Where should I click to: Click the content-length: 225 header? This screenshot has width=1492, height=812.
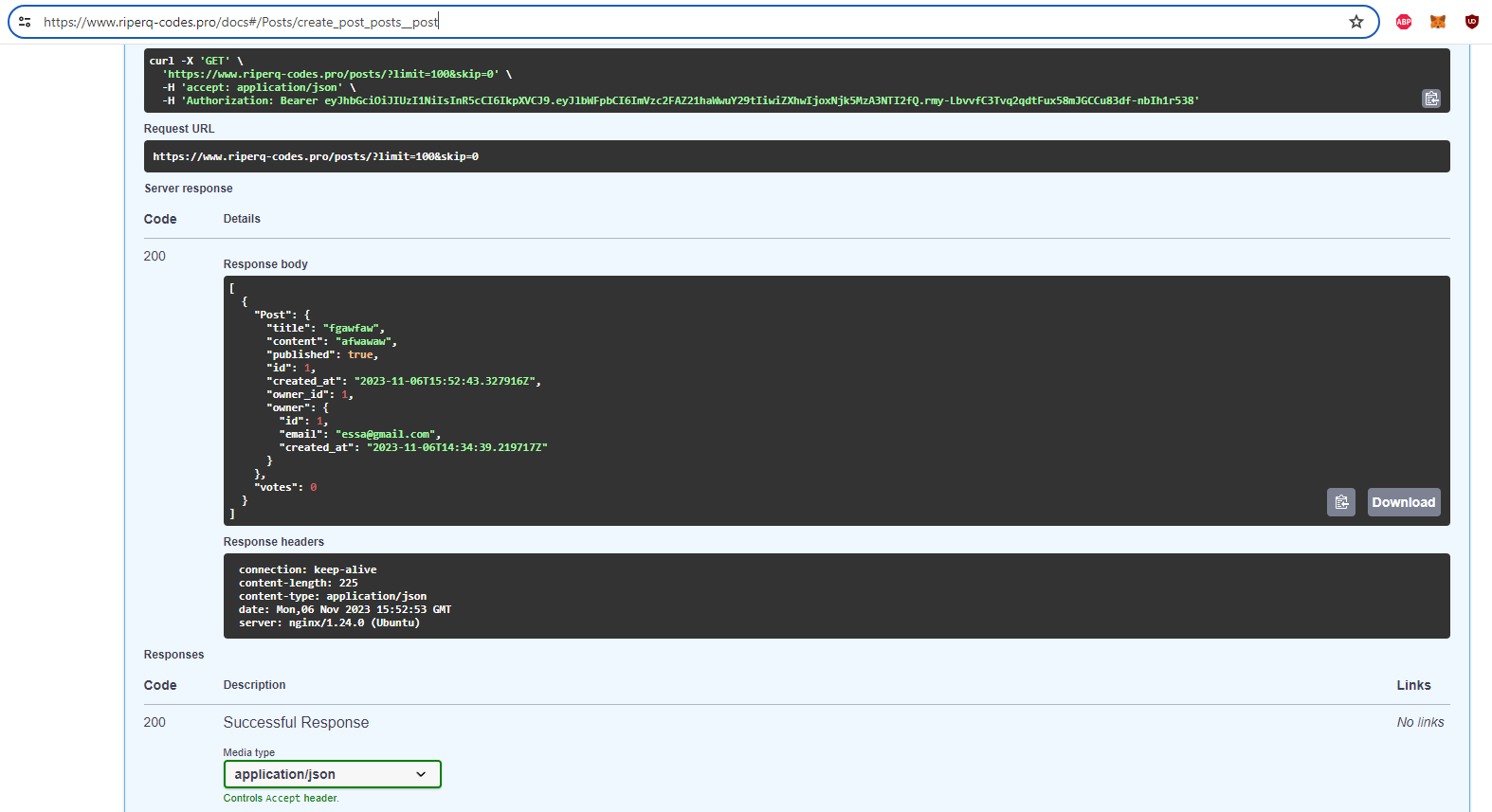pyautogui.click(x=299, y=583)
